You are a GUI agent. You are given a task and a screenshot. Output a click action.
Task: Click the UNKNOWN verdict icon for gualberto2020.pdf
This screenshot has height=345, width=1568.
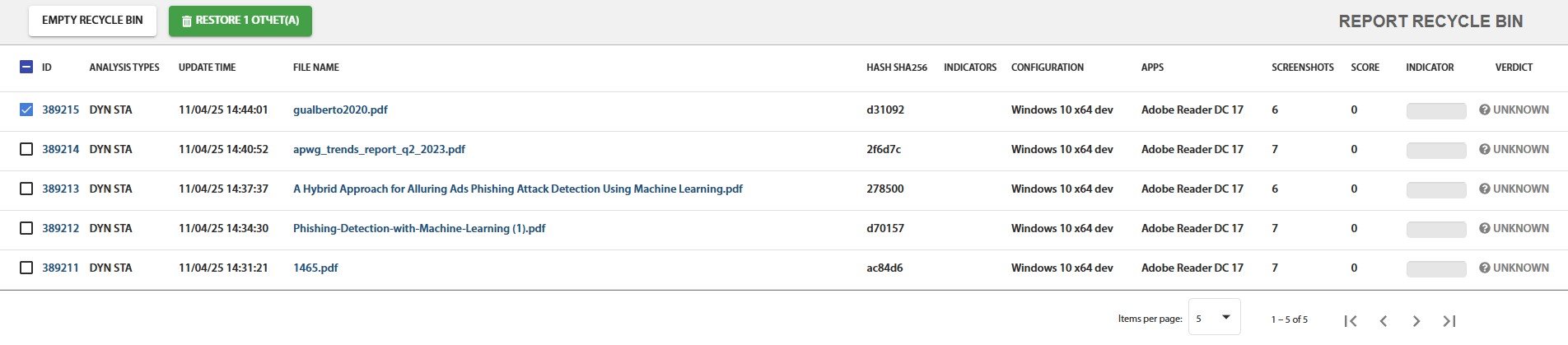[1484, 110]
